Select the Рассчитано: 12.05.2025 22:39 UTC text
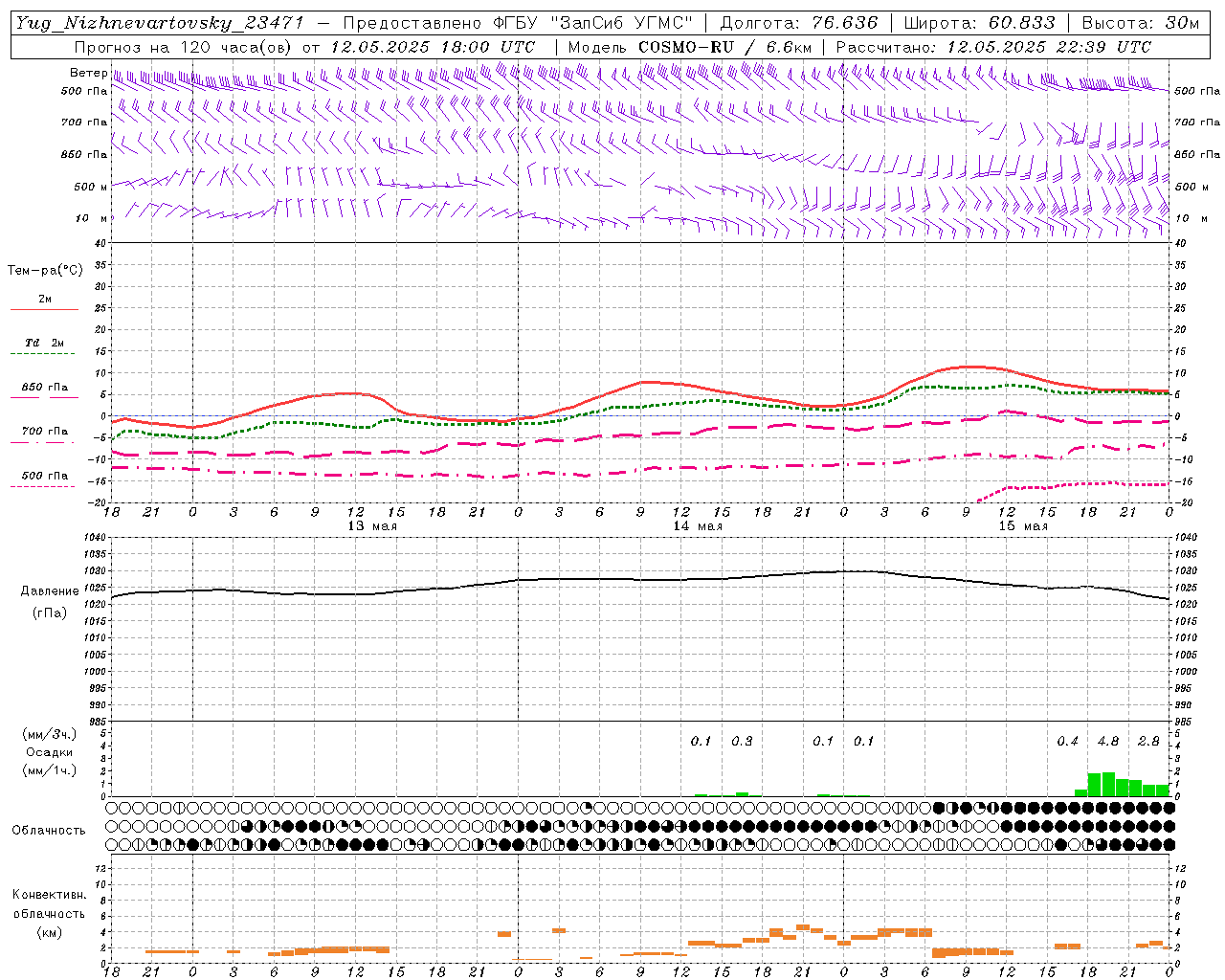This screenshot has width=1225, height=980. [993, 47]
